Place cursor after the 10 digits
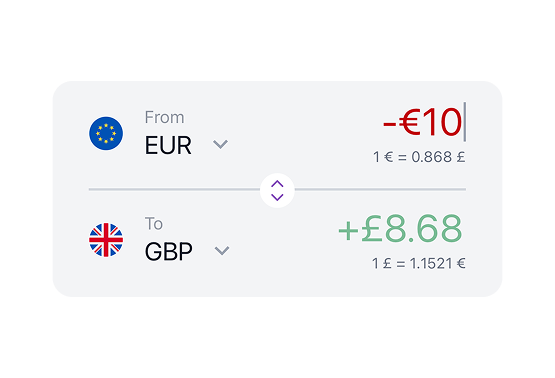This screenshot has height=378, width=555. click(x=464, y=122)
